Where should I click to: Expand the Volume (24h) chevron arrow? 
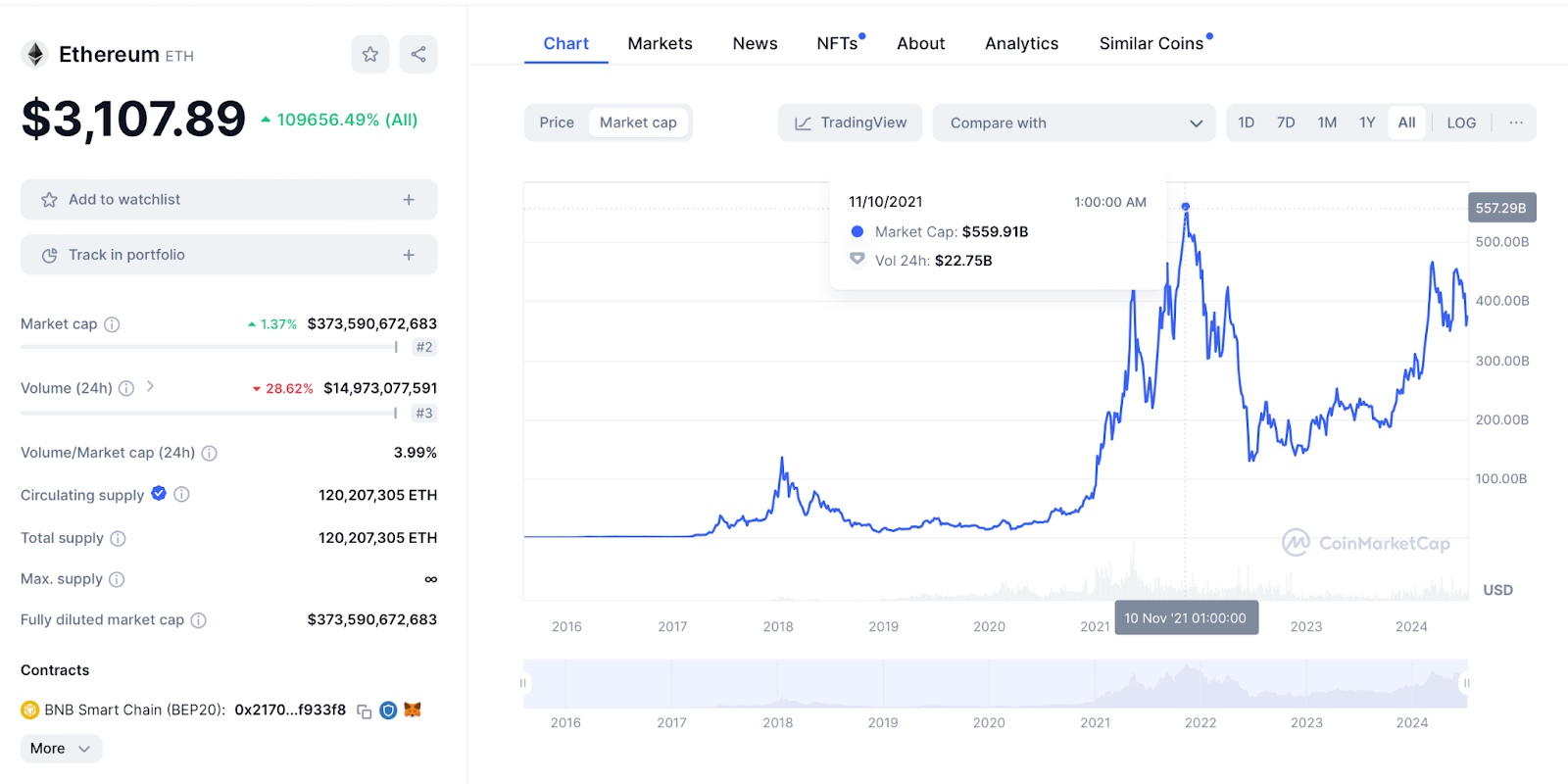150,386
